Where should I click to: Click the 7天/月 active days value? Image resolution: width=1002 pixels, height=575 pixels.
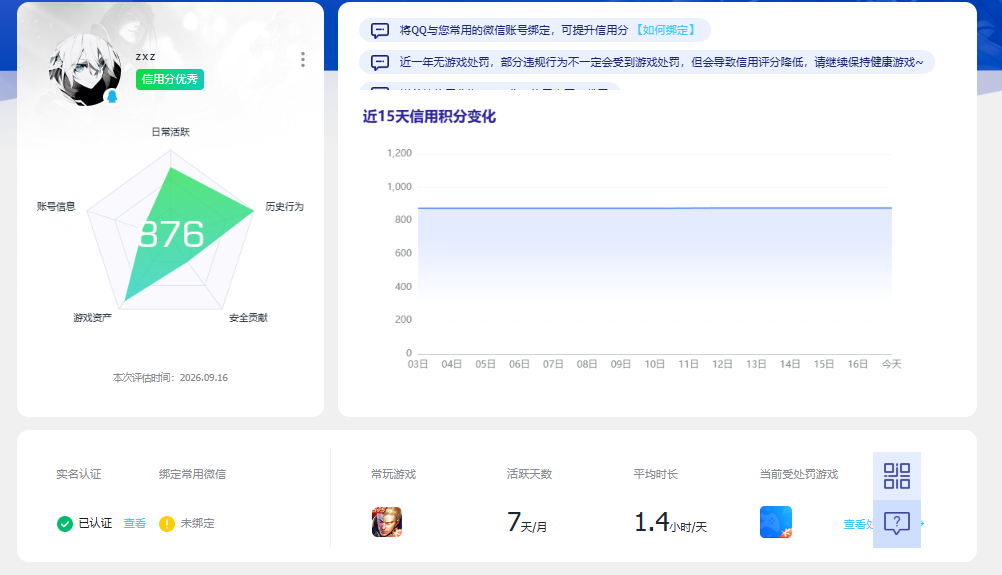tap(527, 523)
